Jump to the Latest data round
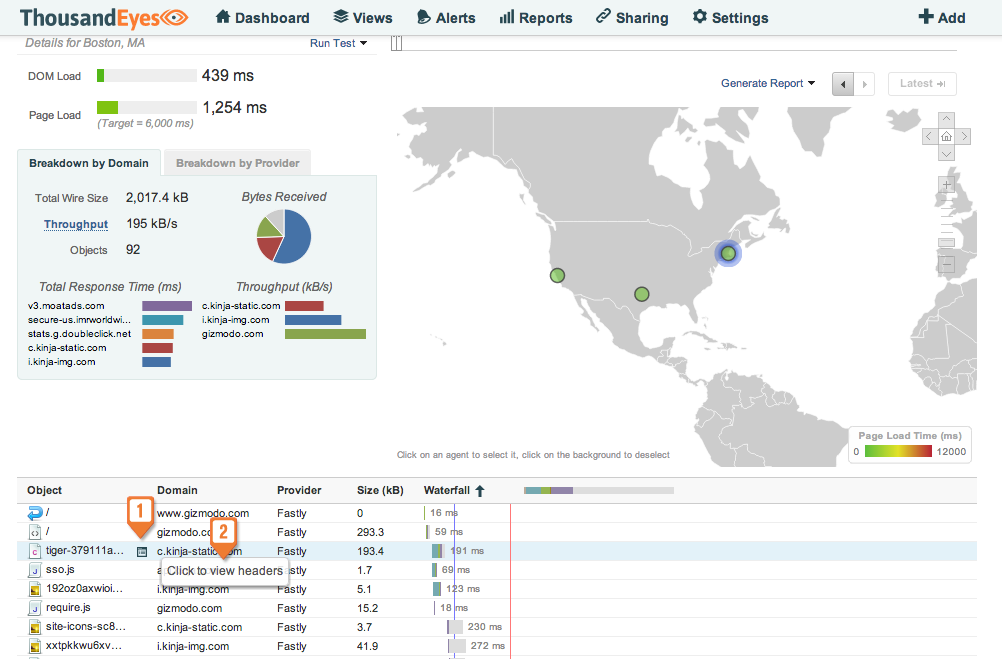This screenshot has width=1002, height=659. pyautogui.click(x=922, y=84)
